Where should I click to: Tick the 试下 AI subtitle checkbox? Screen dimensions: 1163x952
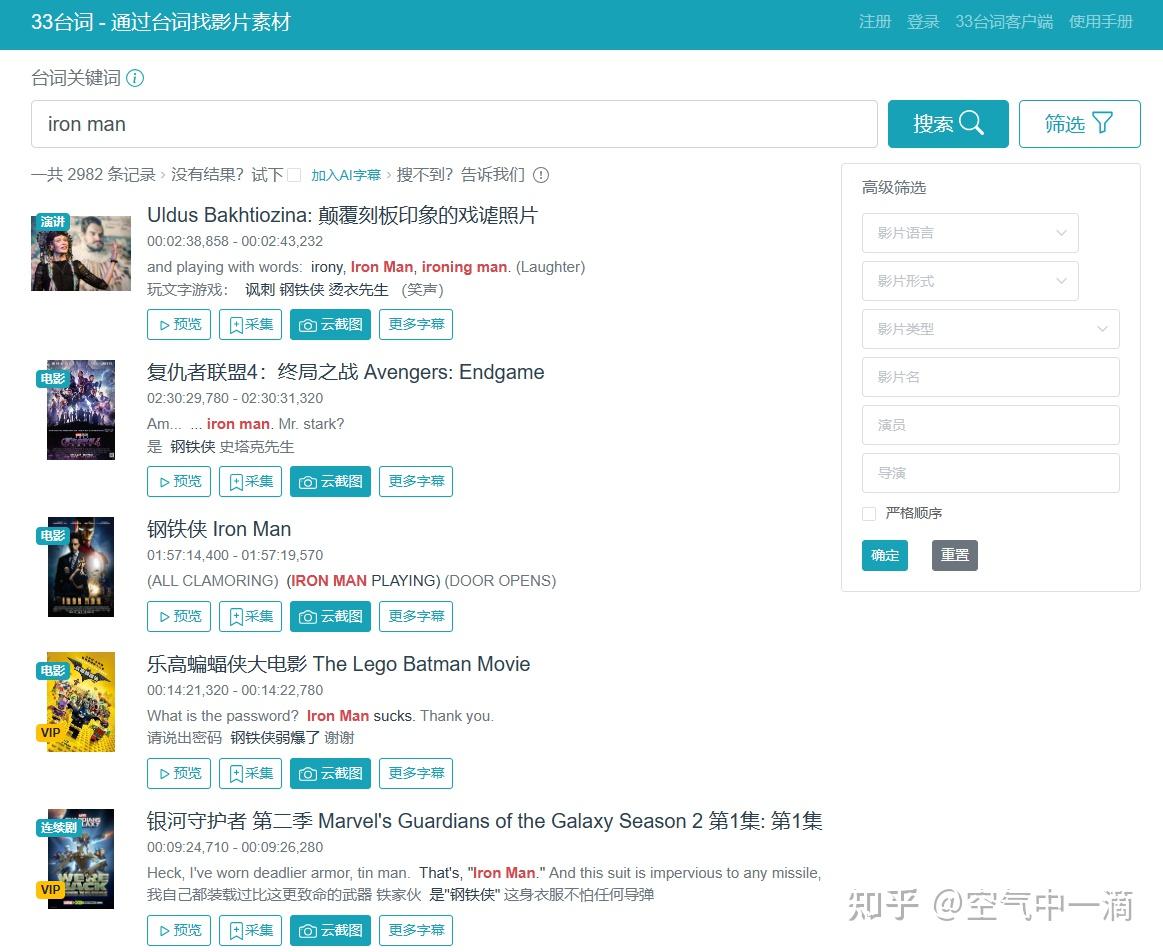(294, 175)
